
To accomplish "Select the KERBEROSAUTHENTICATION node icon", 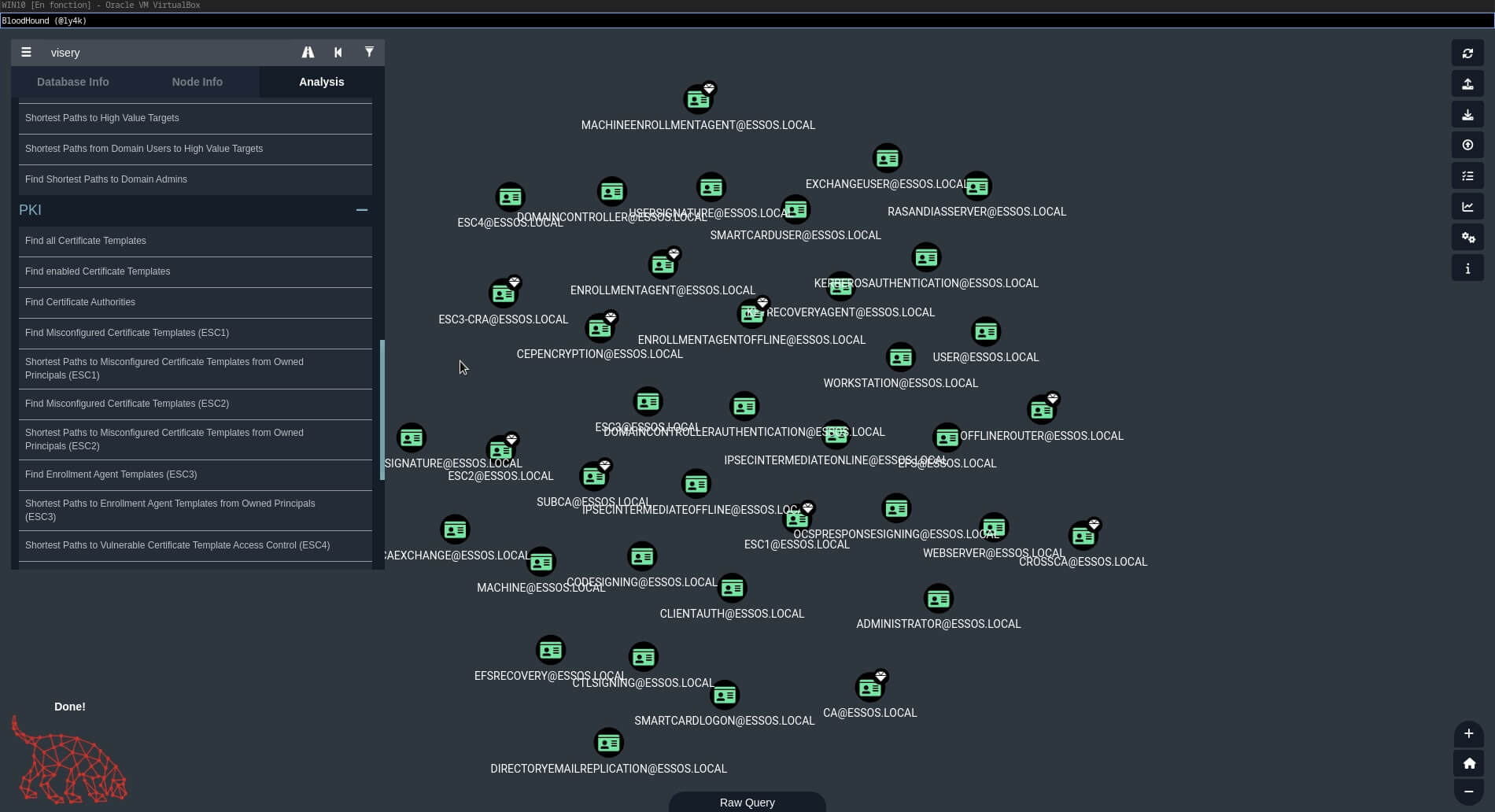I will click(x=926, y=257).
